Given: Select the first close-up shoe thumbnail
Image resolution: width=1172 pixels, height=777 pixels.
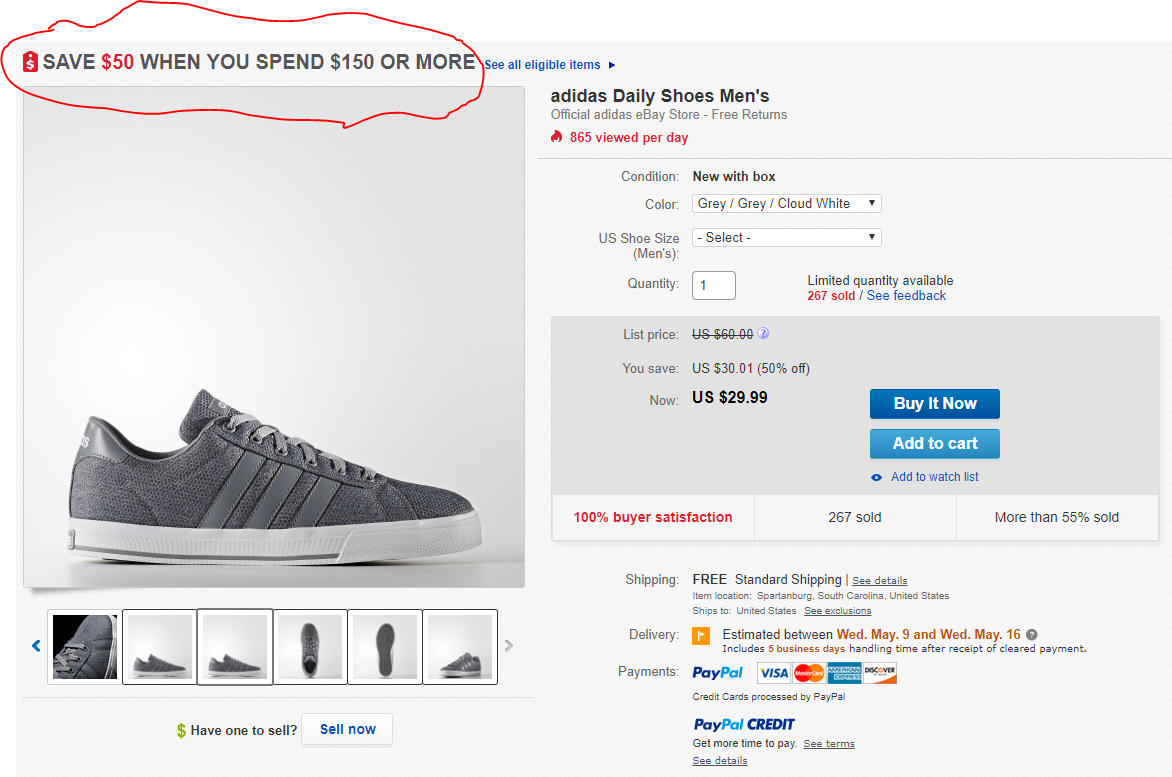Looking at the screenshot, I should [x=85, y=647].
